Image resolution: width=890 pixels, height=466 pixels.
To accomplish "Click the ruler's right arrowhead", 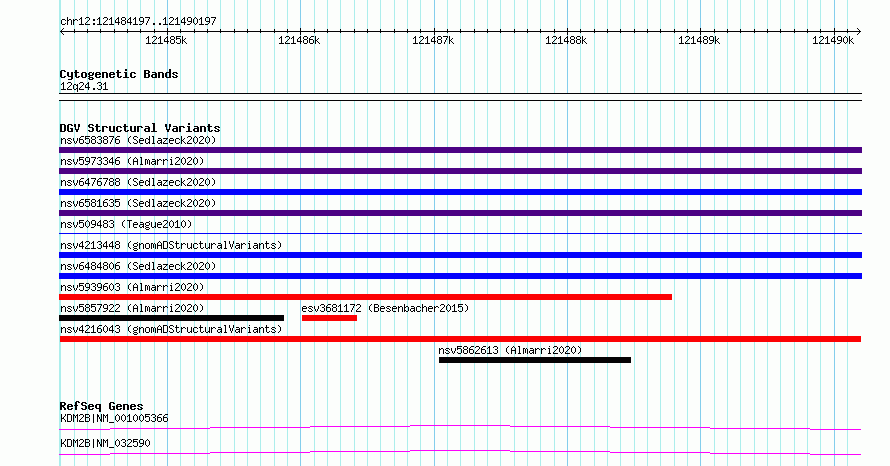I will [859, 32].
